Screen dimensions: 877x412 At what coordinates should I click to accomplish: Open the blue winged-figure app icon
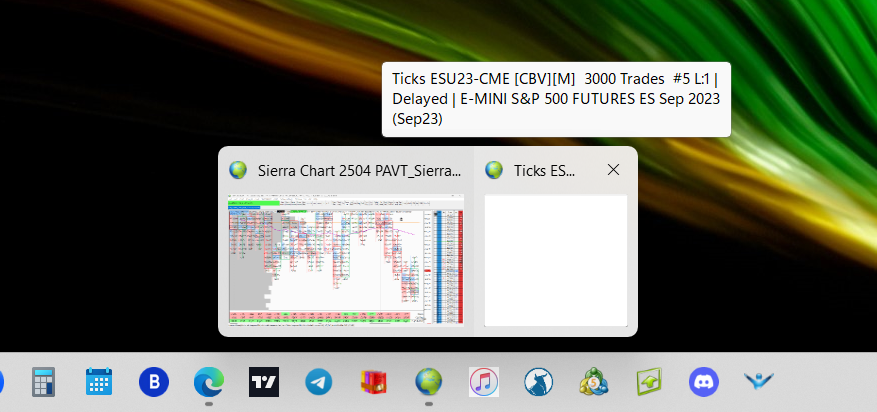(x=759, y=382)
